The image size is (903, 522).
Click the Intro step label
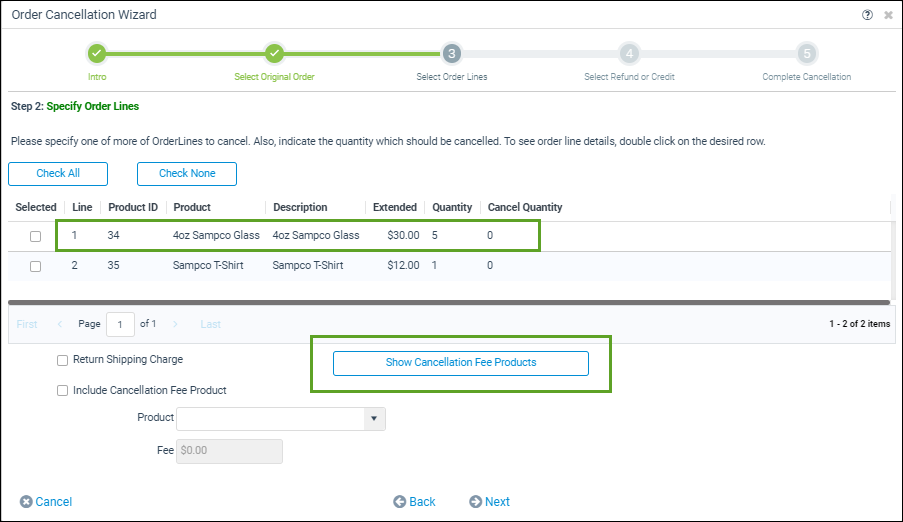coord(97,77)
